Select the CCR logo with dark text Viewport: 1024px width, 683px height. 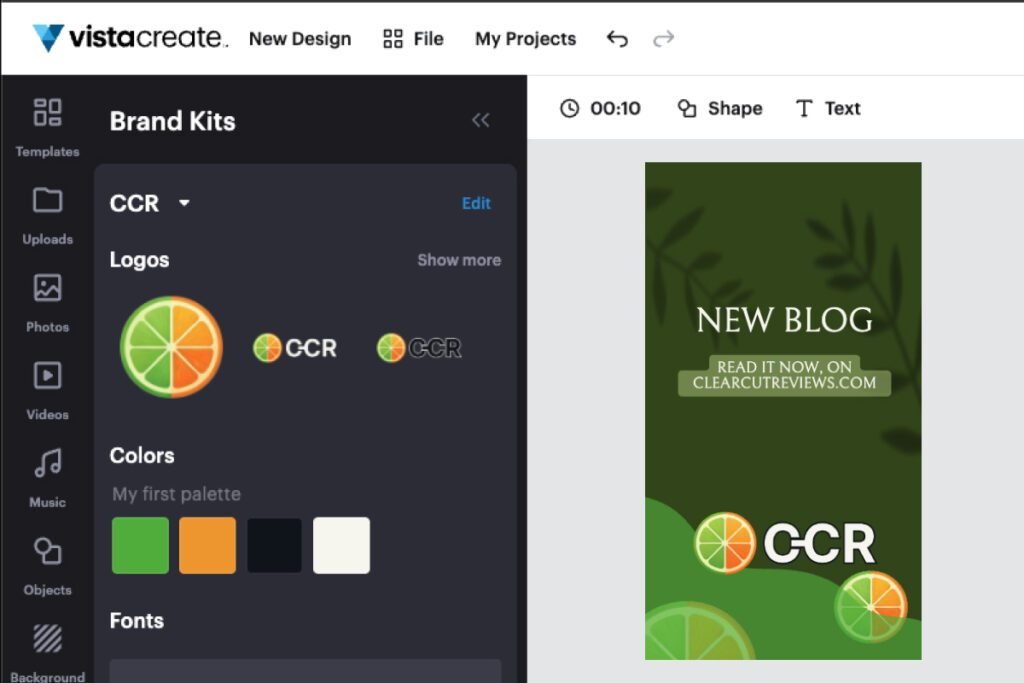pyautogui.click(x=419, y=347)
